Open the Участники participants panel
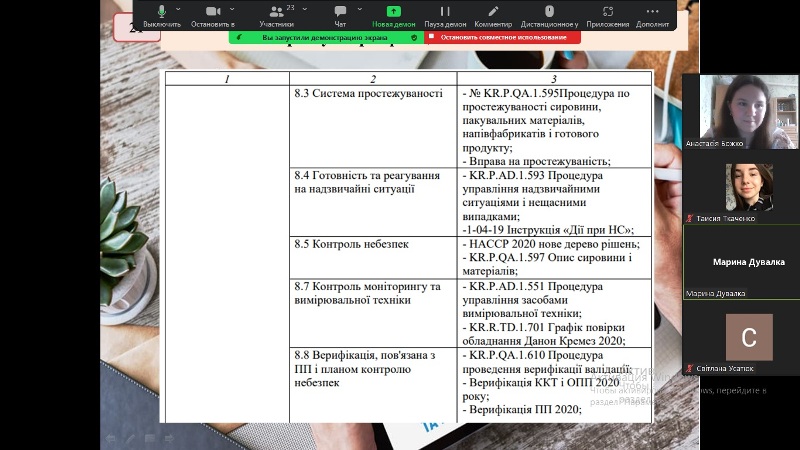This screenshot has height=450, width=800. click(276, 16)
